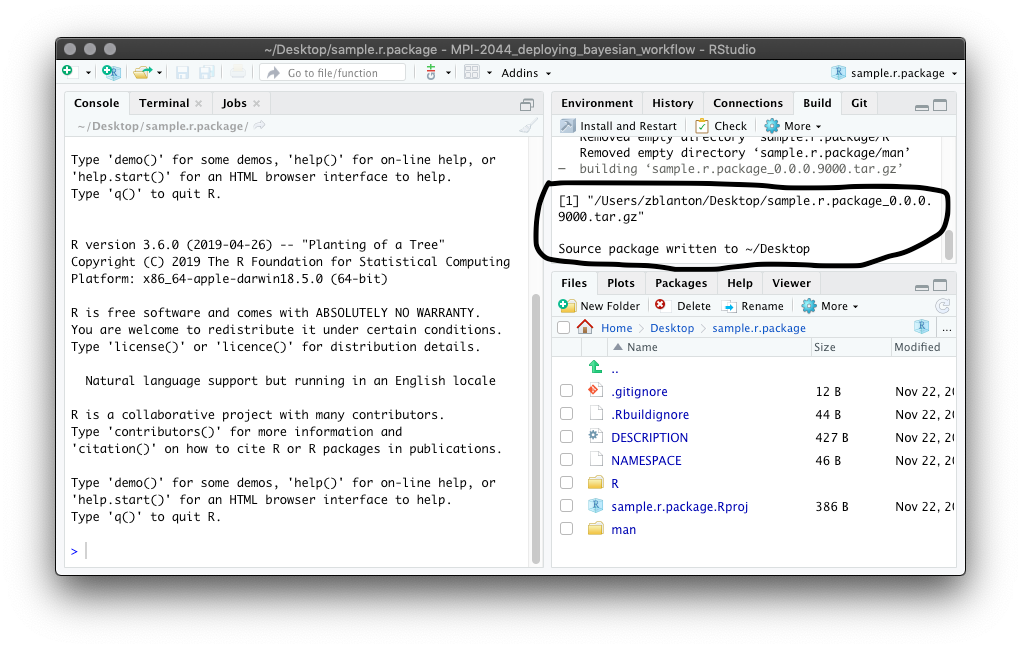Click the Create a Project icon
The image size is (1021, 649).
pyautogui.click(x=111, y=72)
